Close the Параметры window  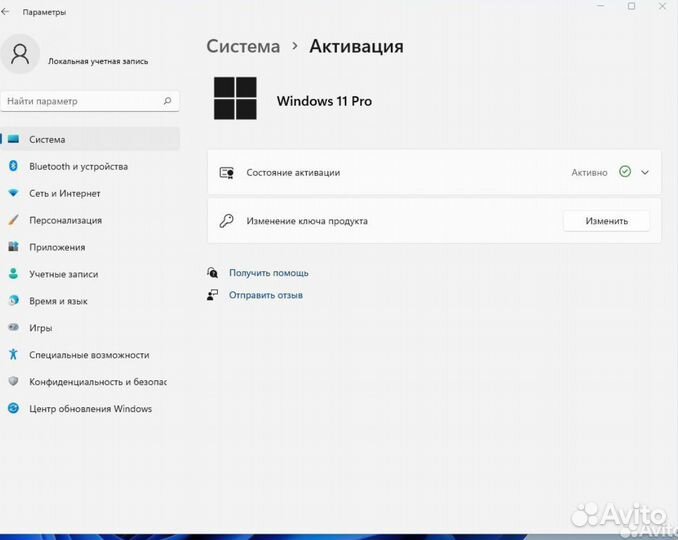click(x=662, y=6)
